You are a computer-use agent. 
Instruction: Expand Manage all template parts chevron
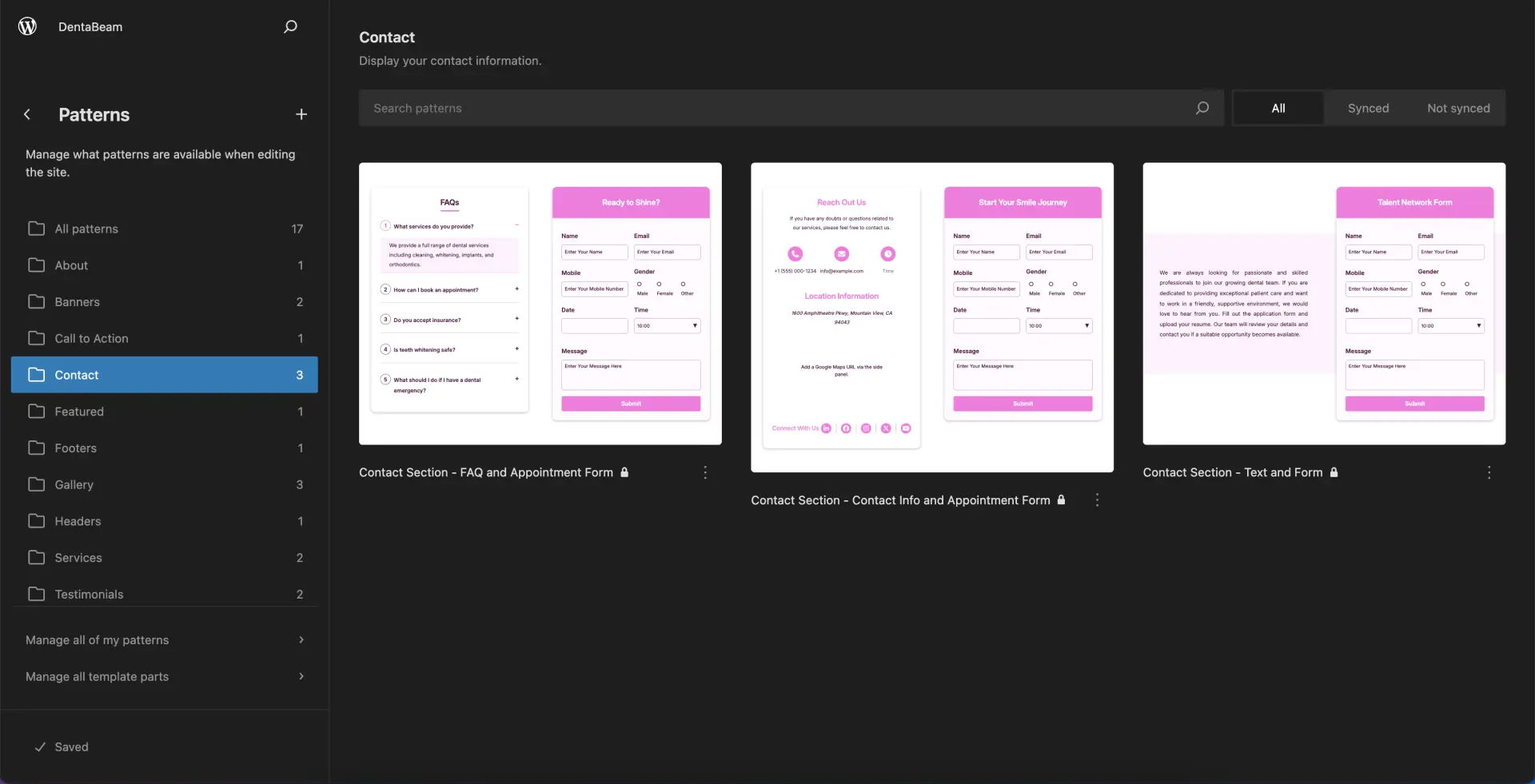(x=301, y=676)
